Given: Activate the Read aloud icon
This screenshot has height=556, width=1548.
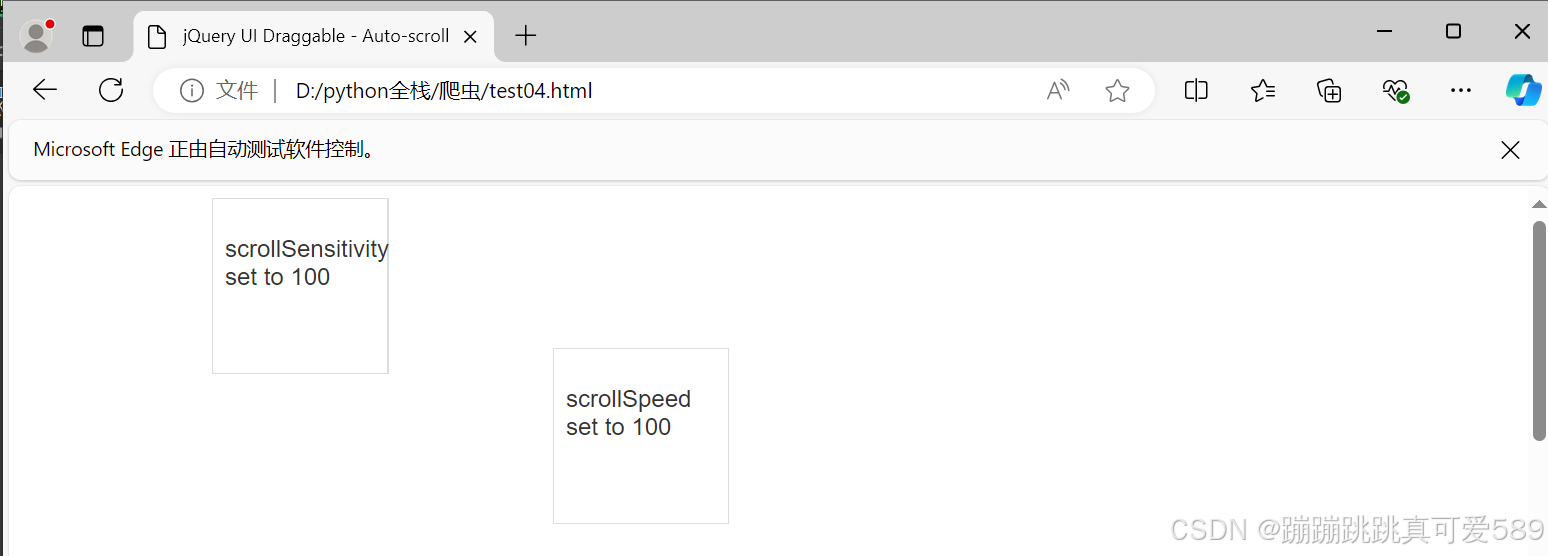Looking at the screenshot, I should [x=1058, y=91].
